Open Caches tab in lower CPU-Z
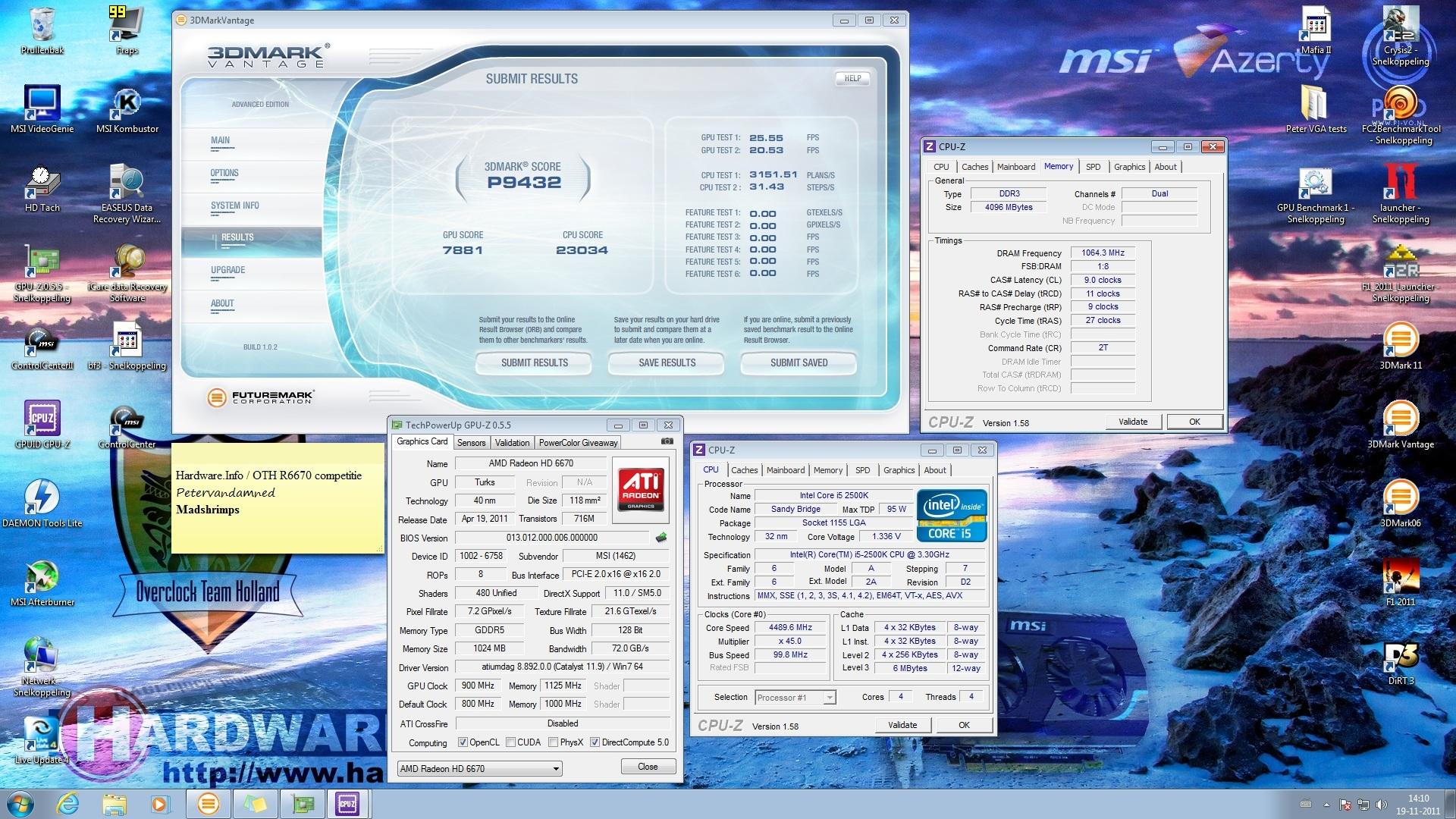Screen dimensions: 1456x819 [744, 470]
